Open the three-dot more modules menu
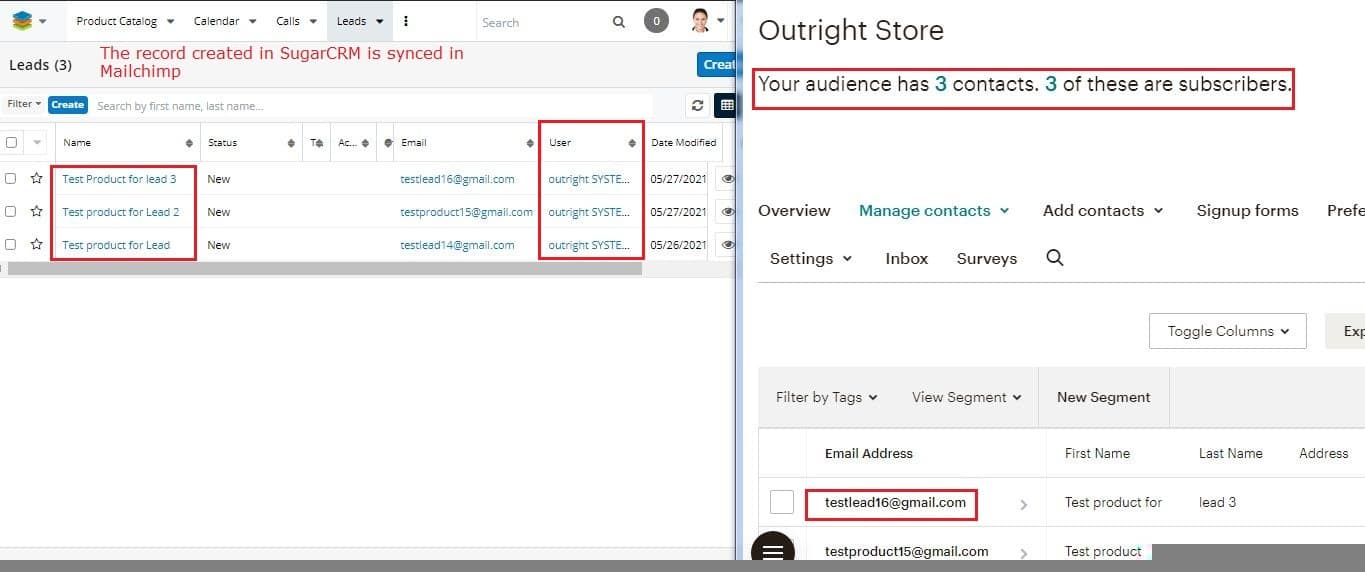Screen dimensions: 1365x572 coord(405,21)
